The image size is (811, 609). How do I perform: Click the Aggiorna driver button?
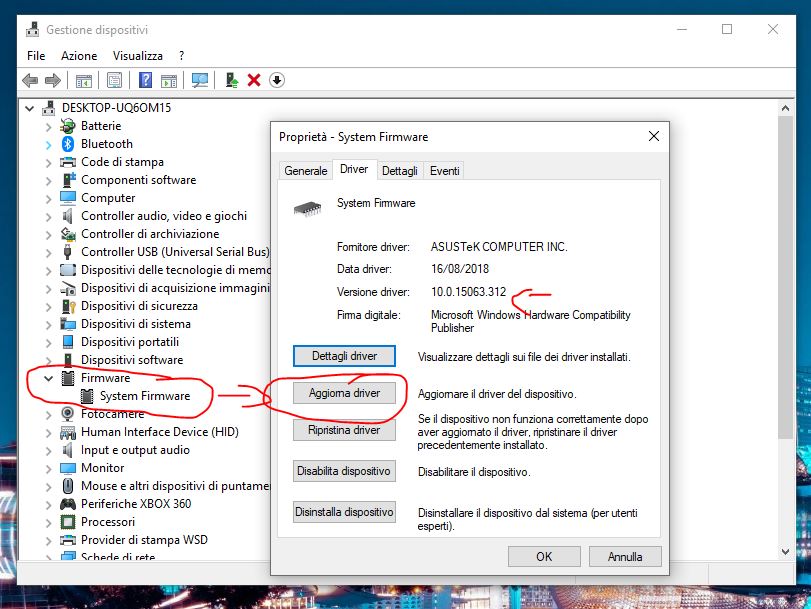(344, 393)
